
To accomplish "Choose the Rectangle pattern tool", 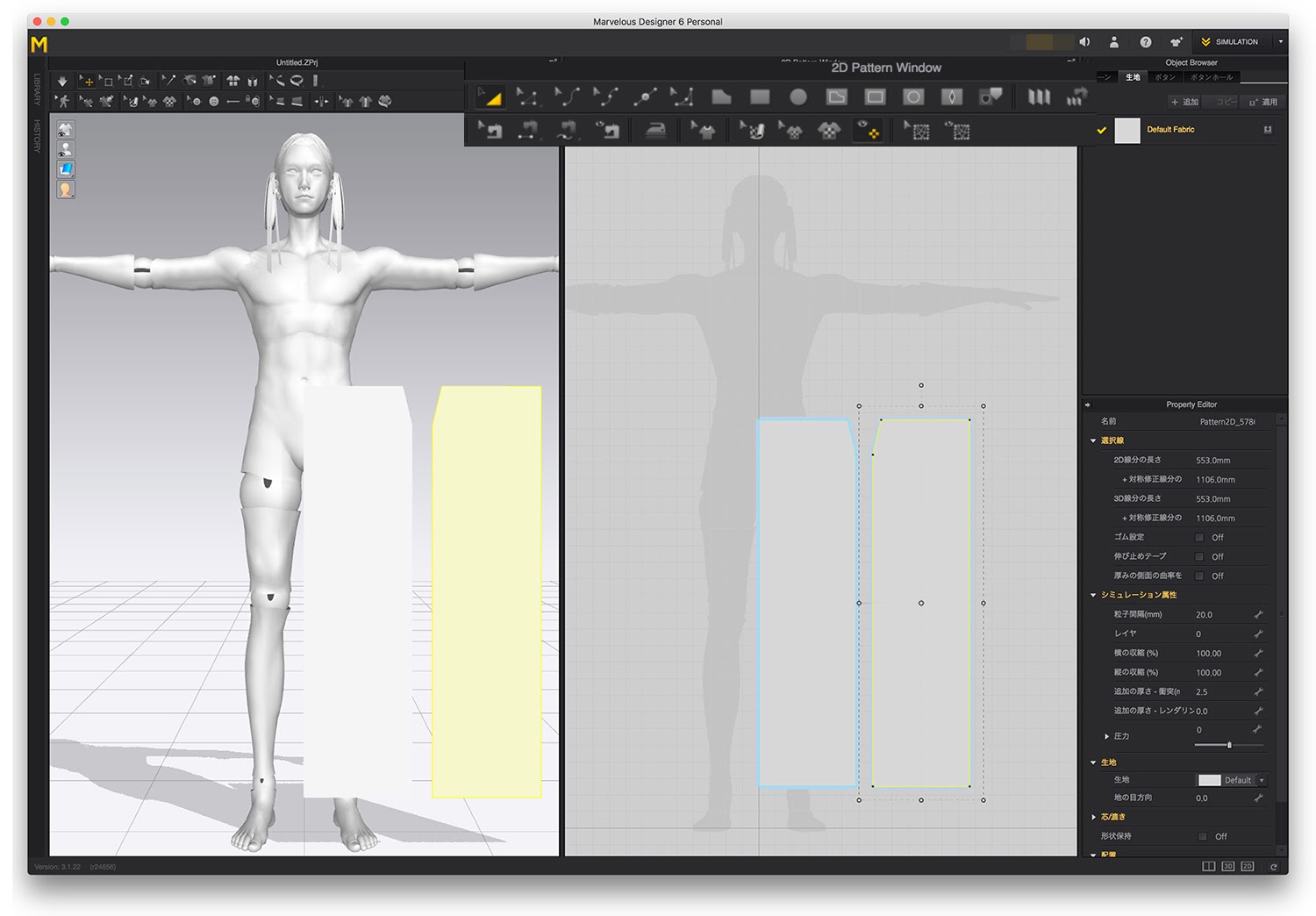I will (x=760, y=97).
